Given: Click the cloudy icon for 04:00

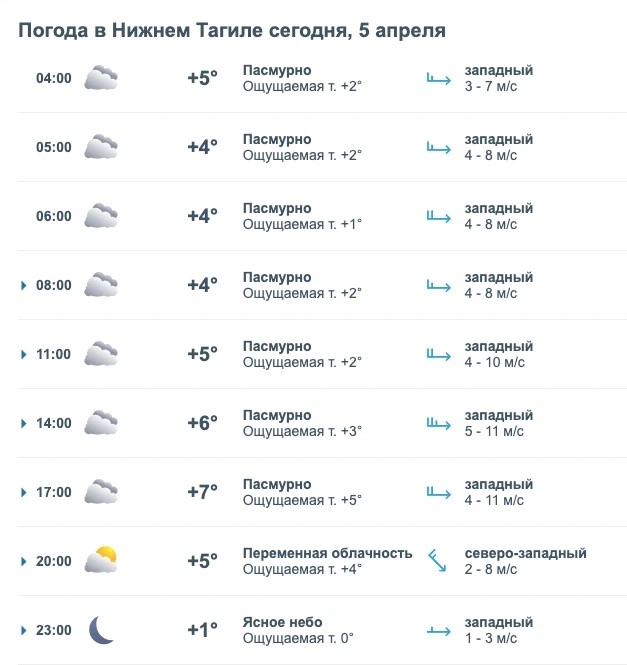Looking at the screenshot, I should pos(101,78).
